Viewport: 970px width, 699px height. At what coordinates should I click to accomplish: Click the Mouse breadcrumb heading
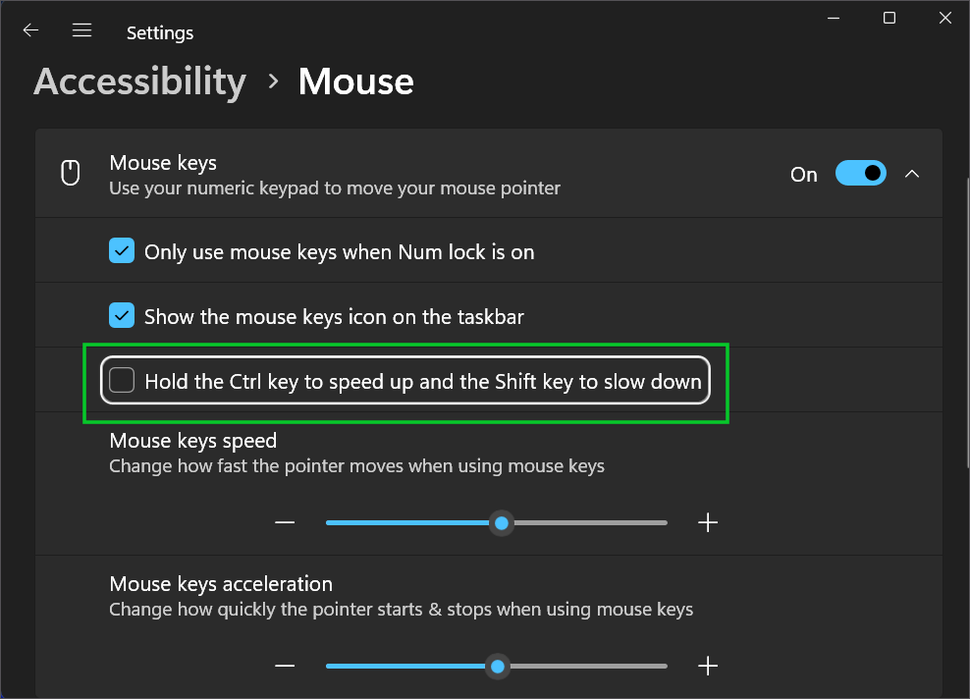(356, 82)
